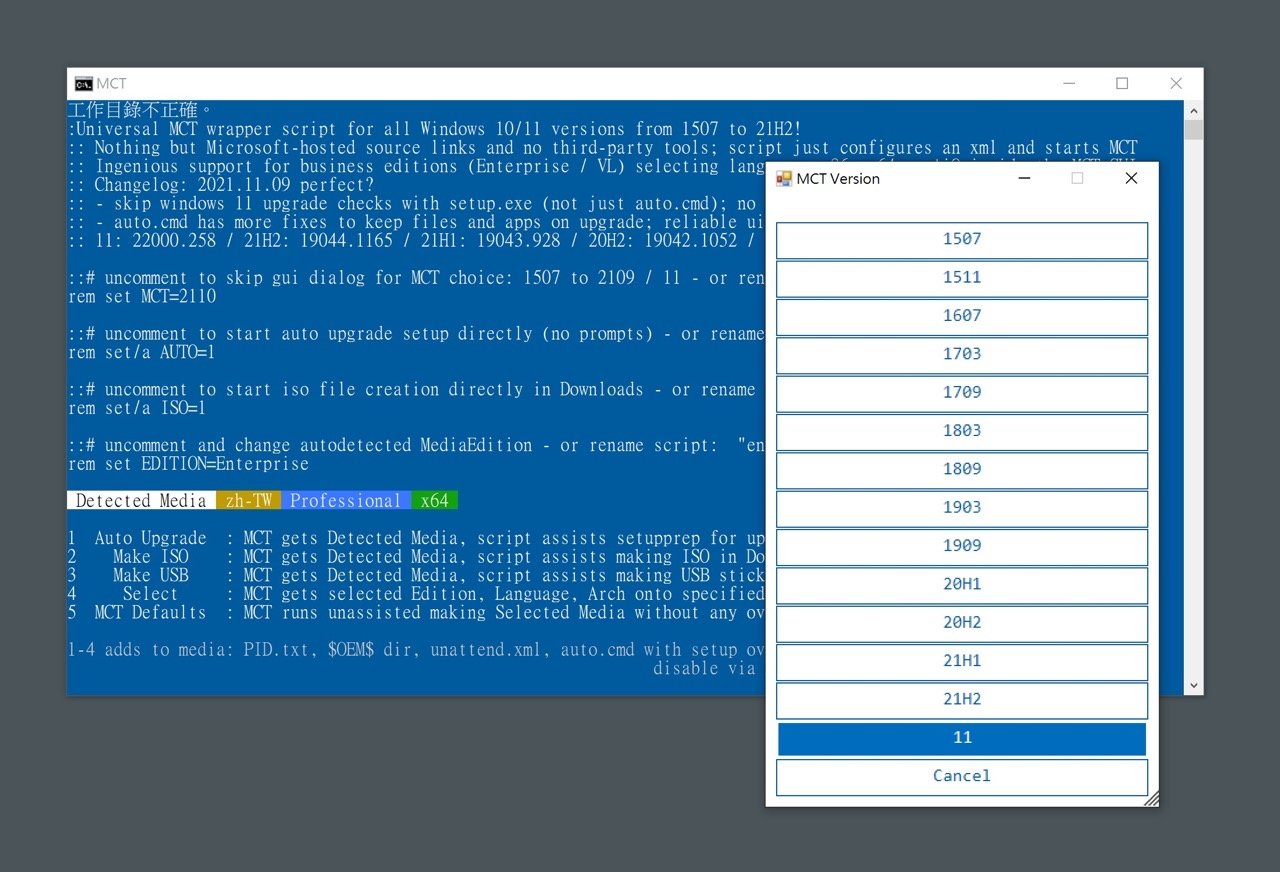Maximize the MCT console window
This screenshot has height=872, width=1280.
[1122, 84]
